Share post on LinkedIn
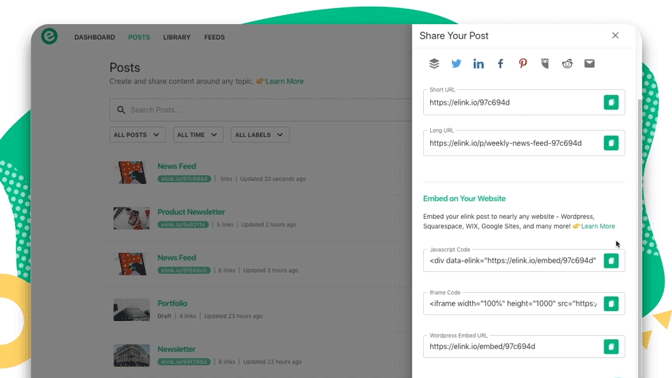The width and height of the screenshot is (672, 378). pyautogui.click(x=478, y=64)
